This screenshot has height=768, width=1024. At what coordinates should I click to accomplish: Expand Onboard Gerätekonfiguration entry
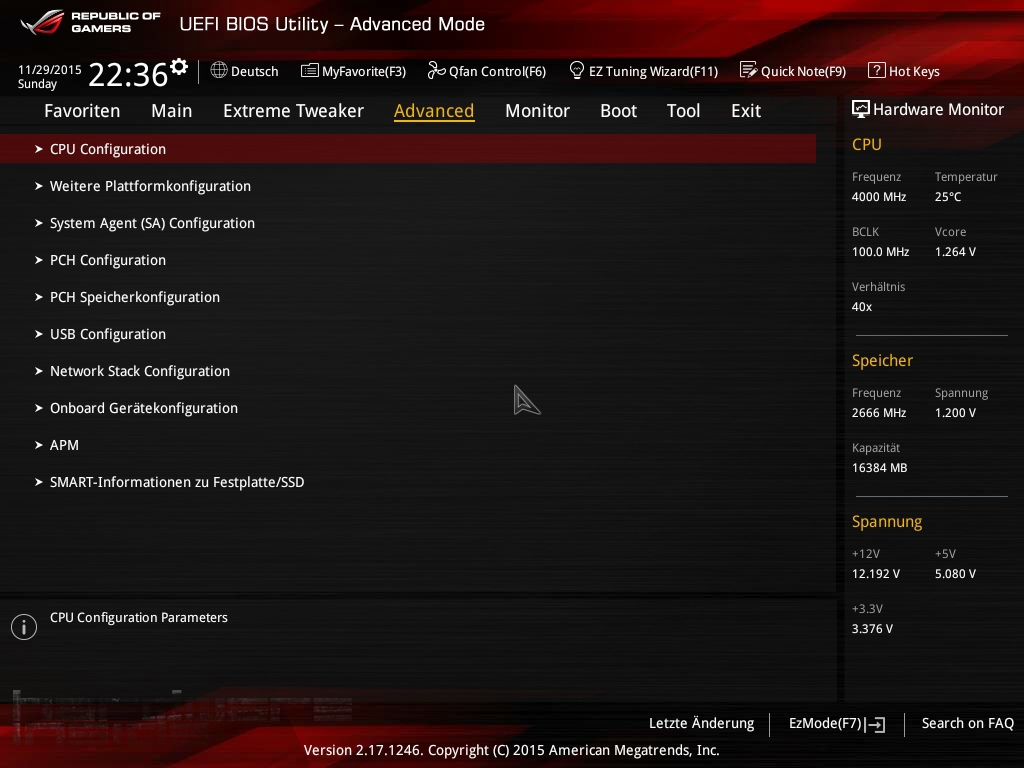tap(144, 408)
